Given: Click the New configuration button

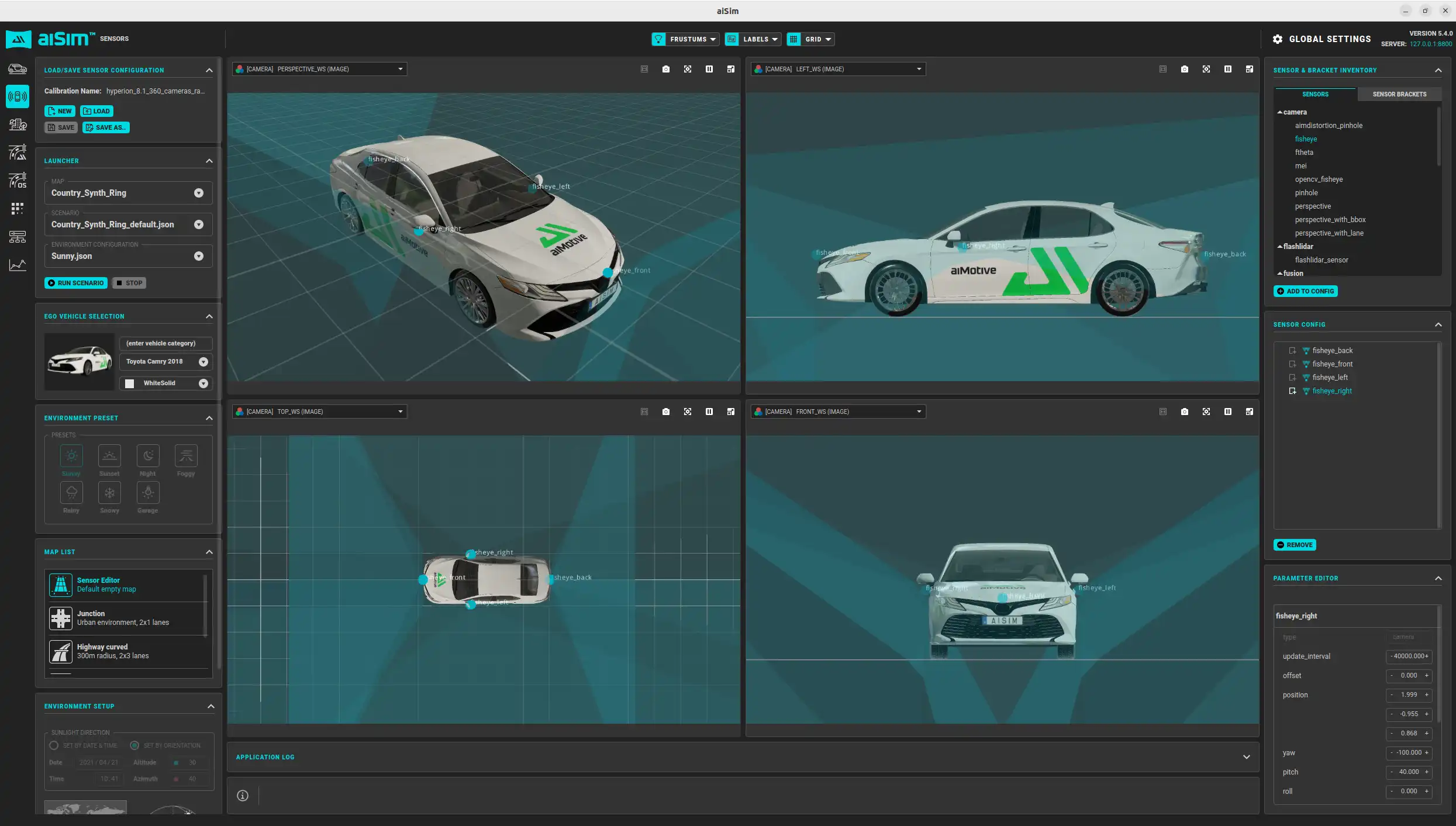Looking at the screenshot, I should (60, 111).
